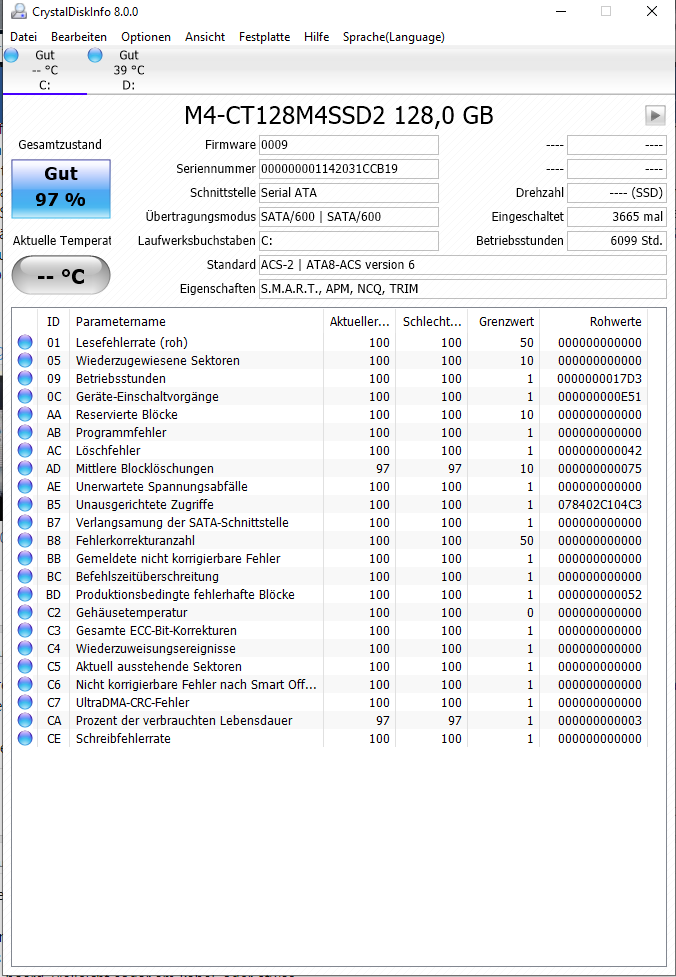This screenshot has height=977, width=676.
Task: Click raw value 000000000E51
Action: click(599, 396)
